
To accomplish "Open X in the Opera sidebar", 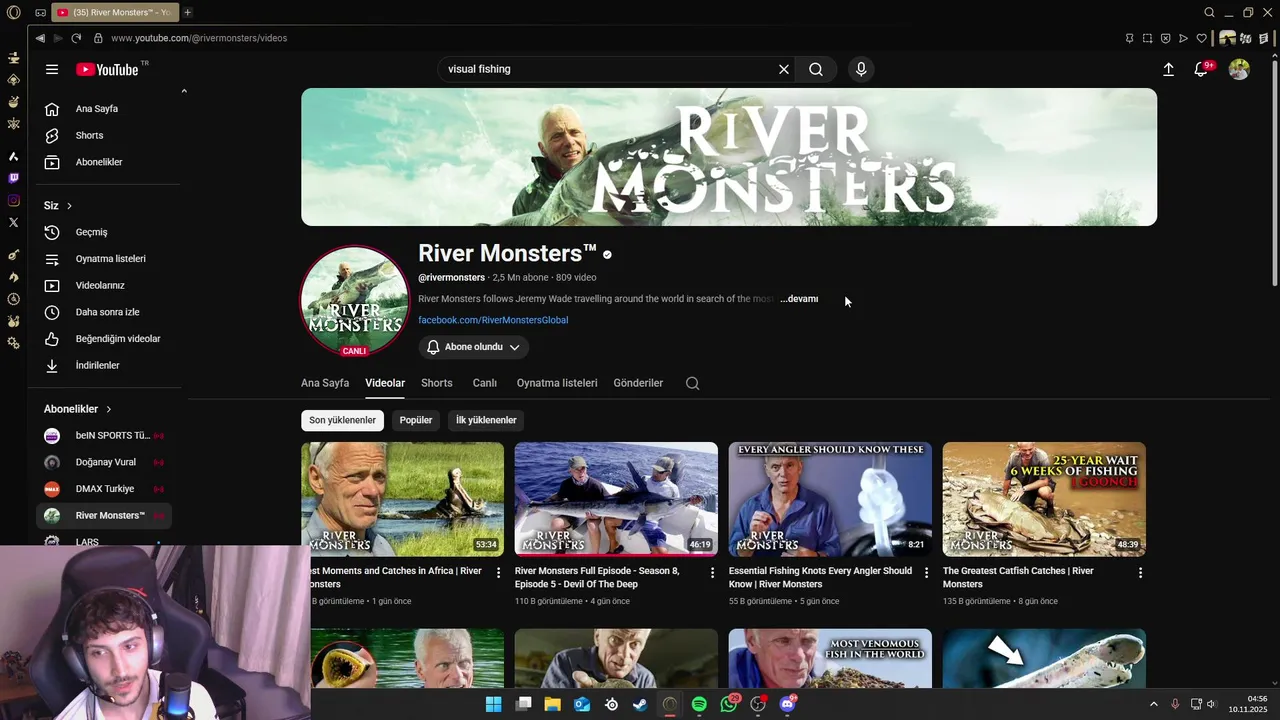I will (14, 222).
